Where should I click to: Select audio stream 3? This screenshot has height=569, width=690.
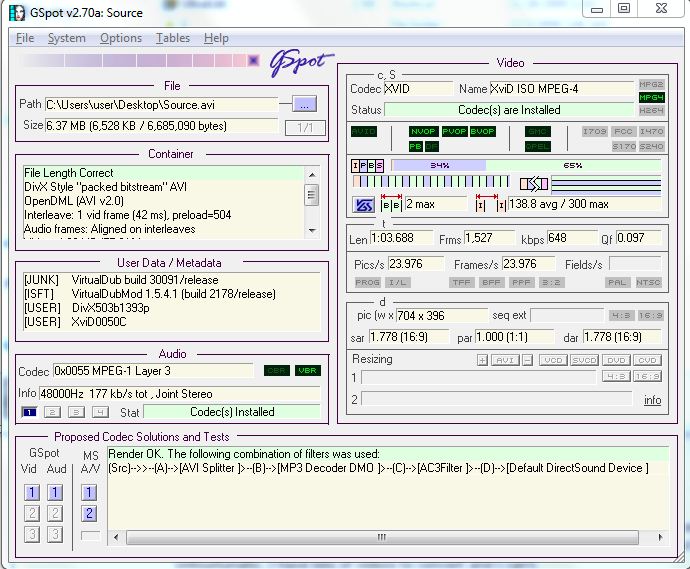point(76,412)
